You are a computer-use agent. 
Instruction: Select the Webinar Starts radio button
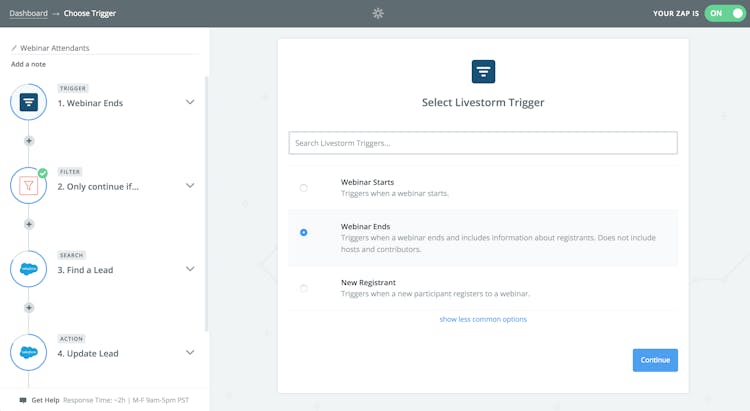click(x=304, y=188)
